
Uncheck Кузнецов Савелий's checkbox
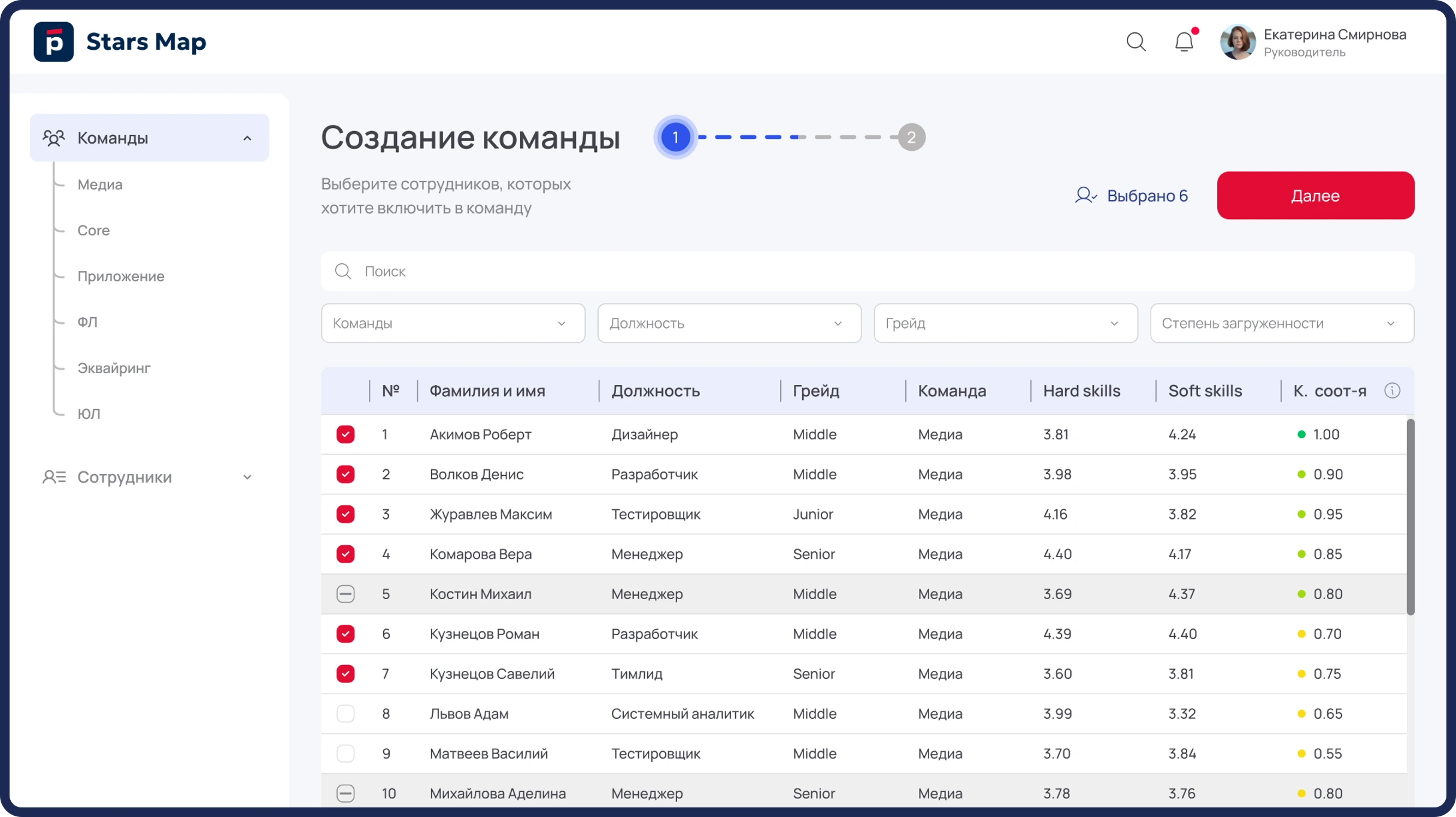pyautogui.click(x=345, y=674)
